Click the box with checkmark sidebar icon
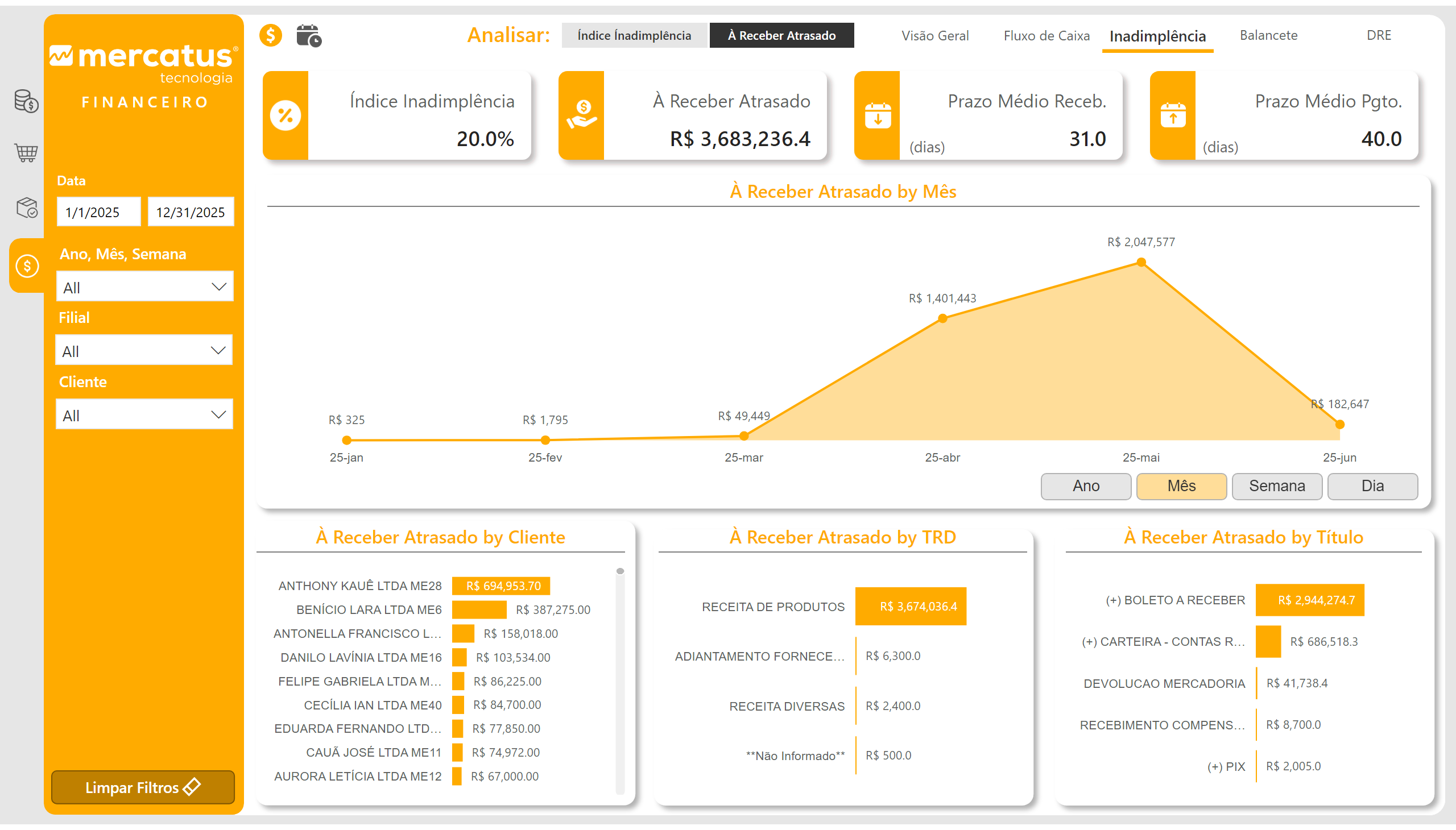Screen dimensions: 1456x830 (x=26, y=208)
